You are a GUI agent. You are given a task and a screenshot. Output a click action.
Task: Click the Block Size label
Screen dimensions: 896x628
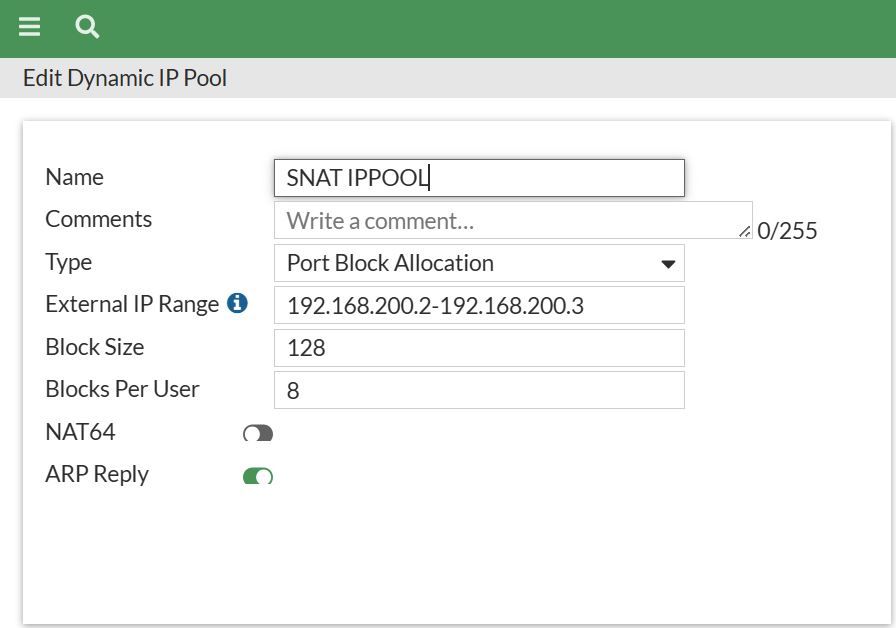tap(95, 347)
